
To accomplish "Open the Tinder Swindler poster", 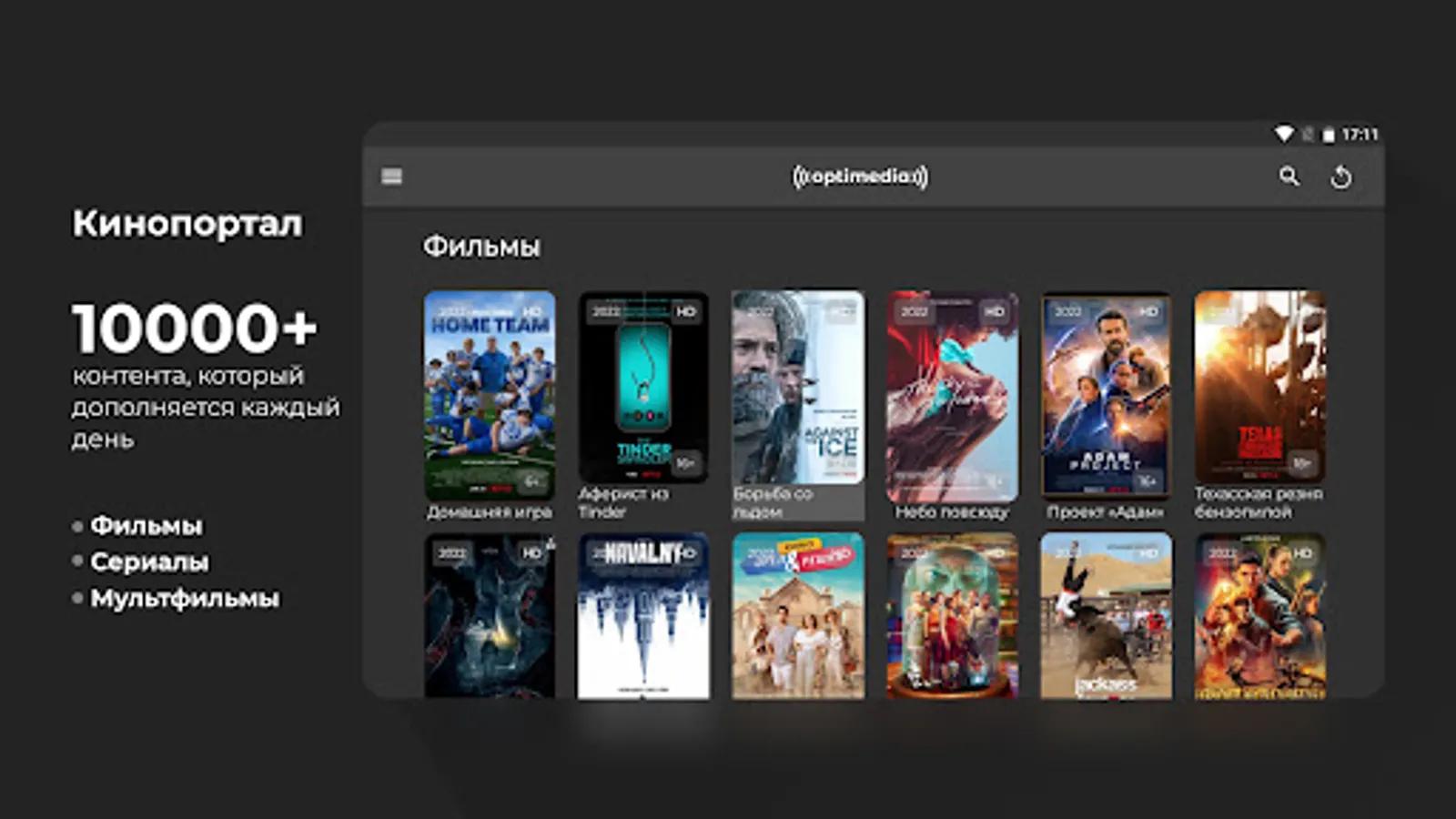I will pos(643,387).
